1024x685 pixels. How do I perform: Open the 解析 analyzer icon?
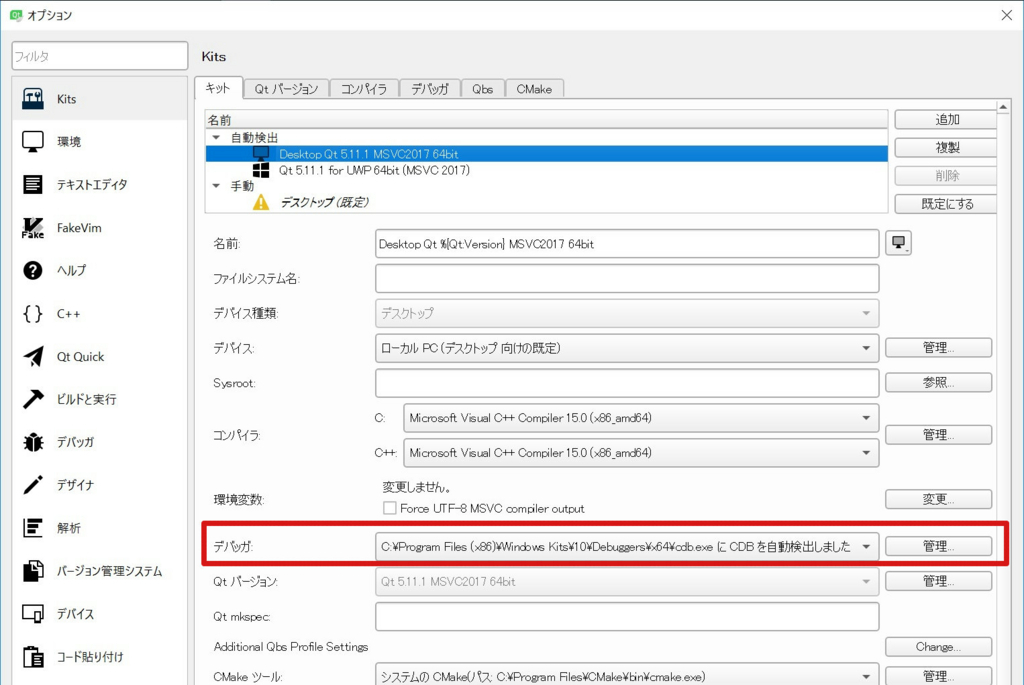pyautogui.click(x=33, y=528)
